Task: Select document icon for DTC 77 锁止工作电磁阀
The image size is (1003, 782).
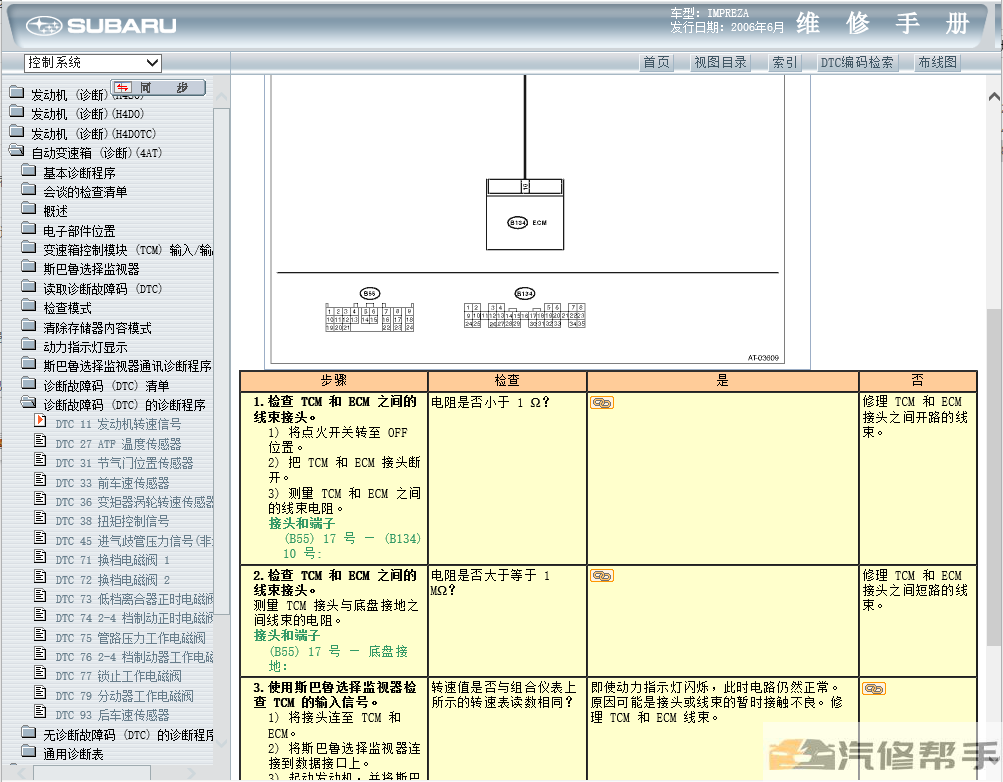Action: point(40,673)
